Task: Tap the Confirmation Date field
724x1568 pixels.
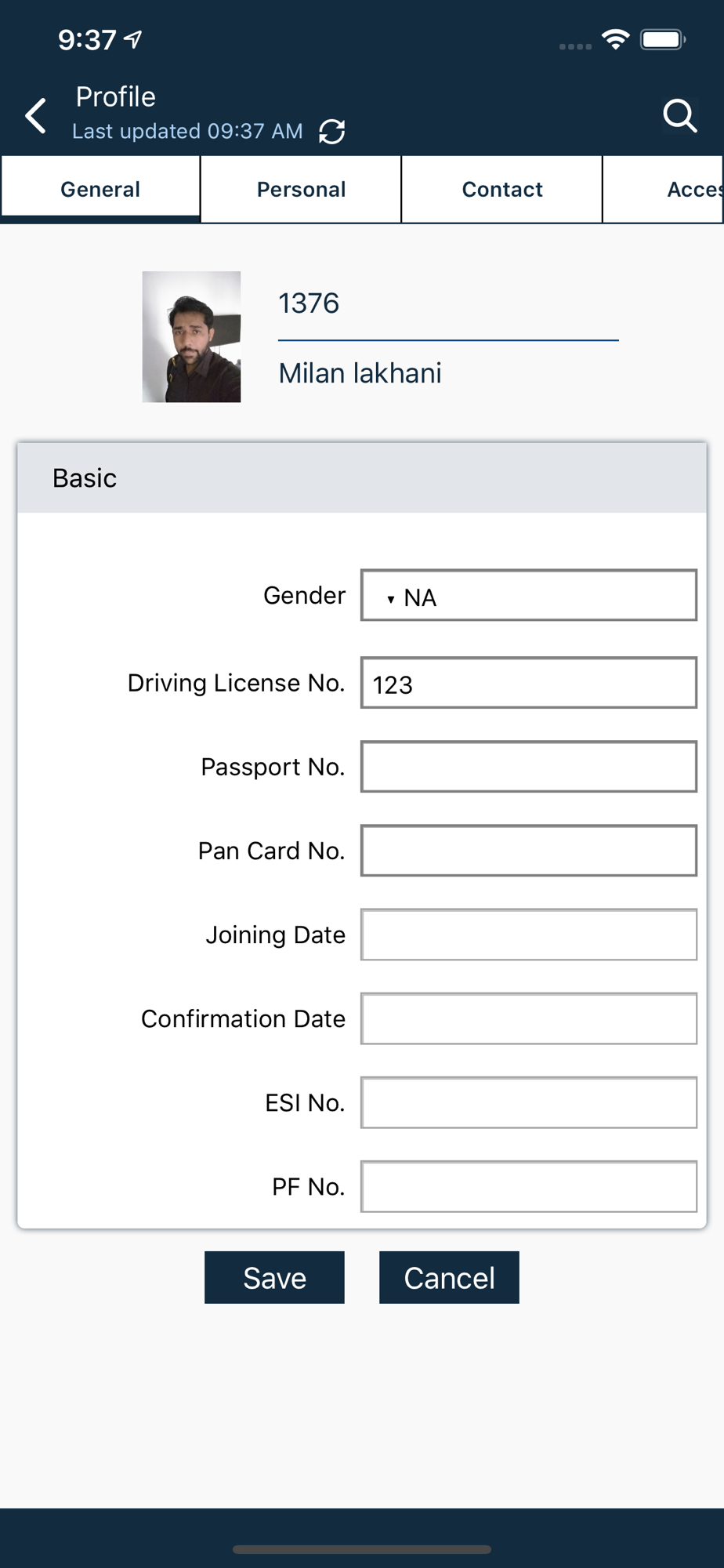Action: pos(529,1018)
